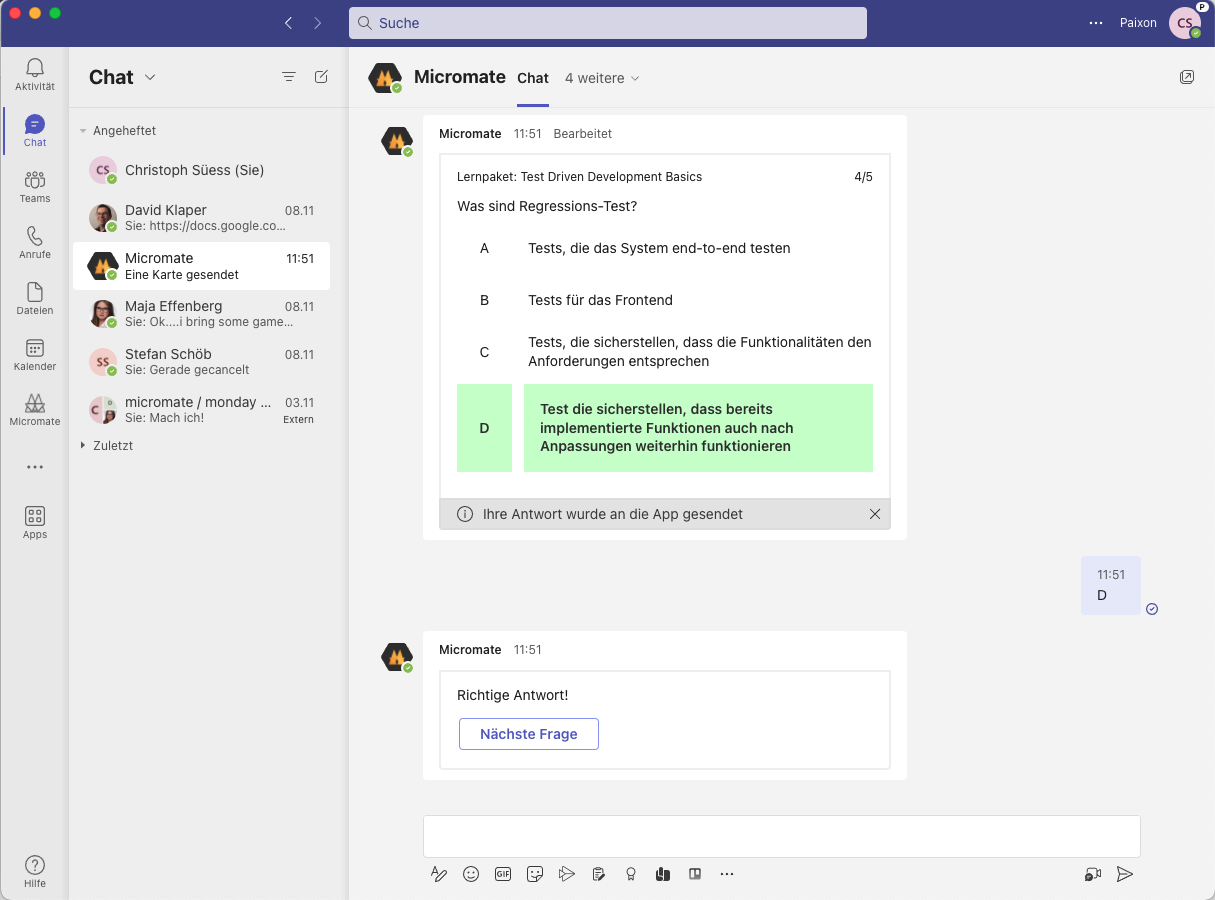Open chat with Christoph Süess (Sie)
Viewport: 1215px width, 900px height.
pyautogui.click(x=201, y=170)
